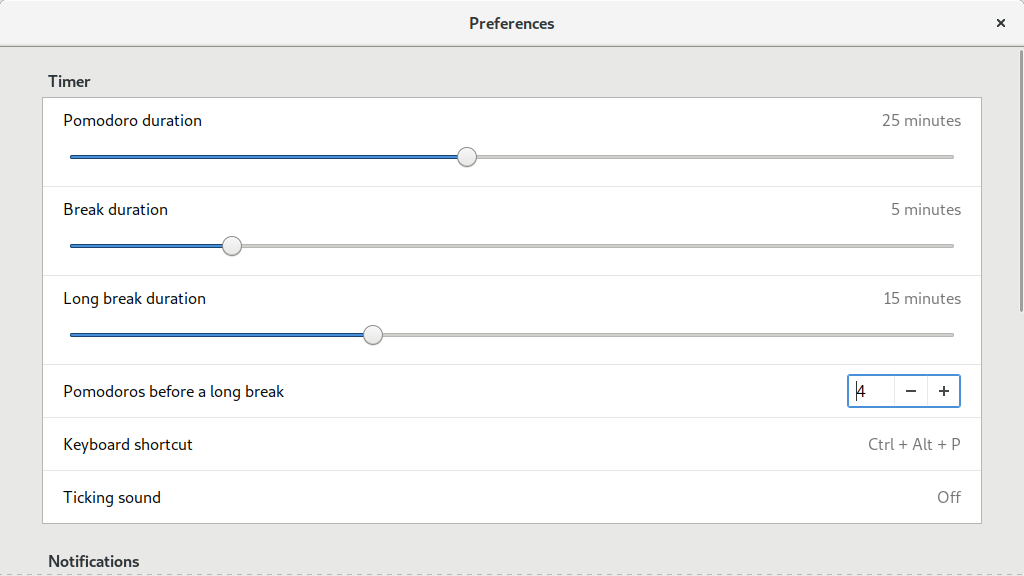Click the Off value for Ticking sound

pyautogui.click(x=949, y=497)
